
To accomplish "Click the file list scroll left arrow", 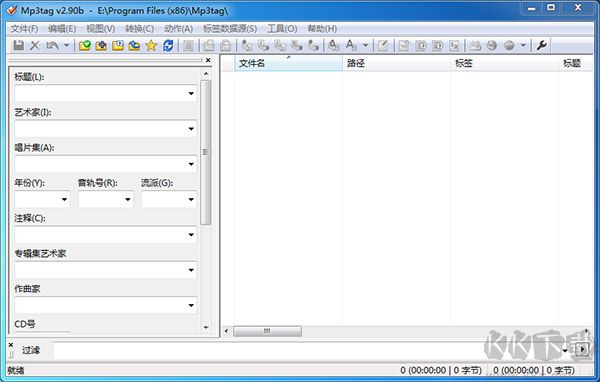I will (x=226, y=331).
